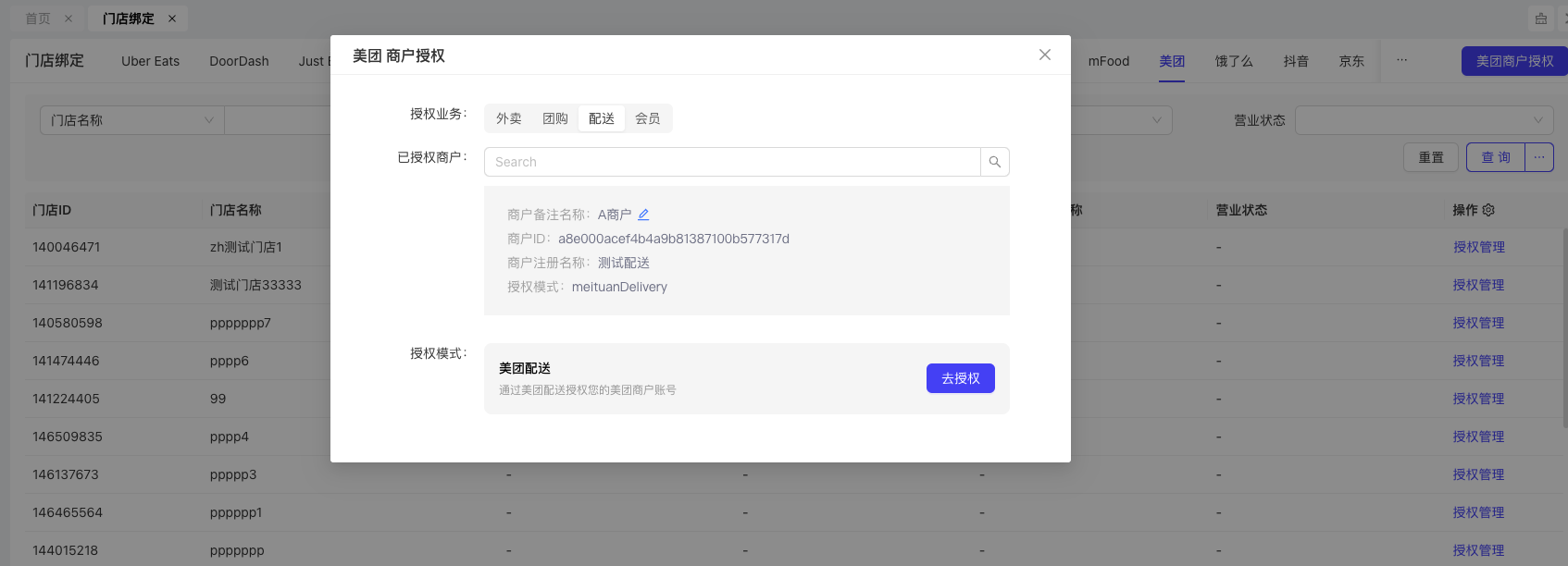
Task: Click store ID 146465554
Action: point(68,512)
